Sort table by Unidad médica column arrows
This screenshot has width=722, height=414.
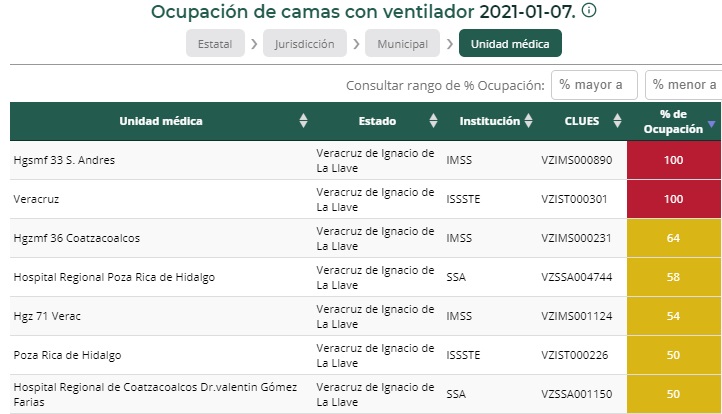[x=303, y=121]
